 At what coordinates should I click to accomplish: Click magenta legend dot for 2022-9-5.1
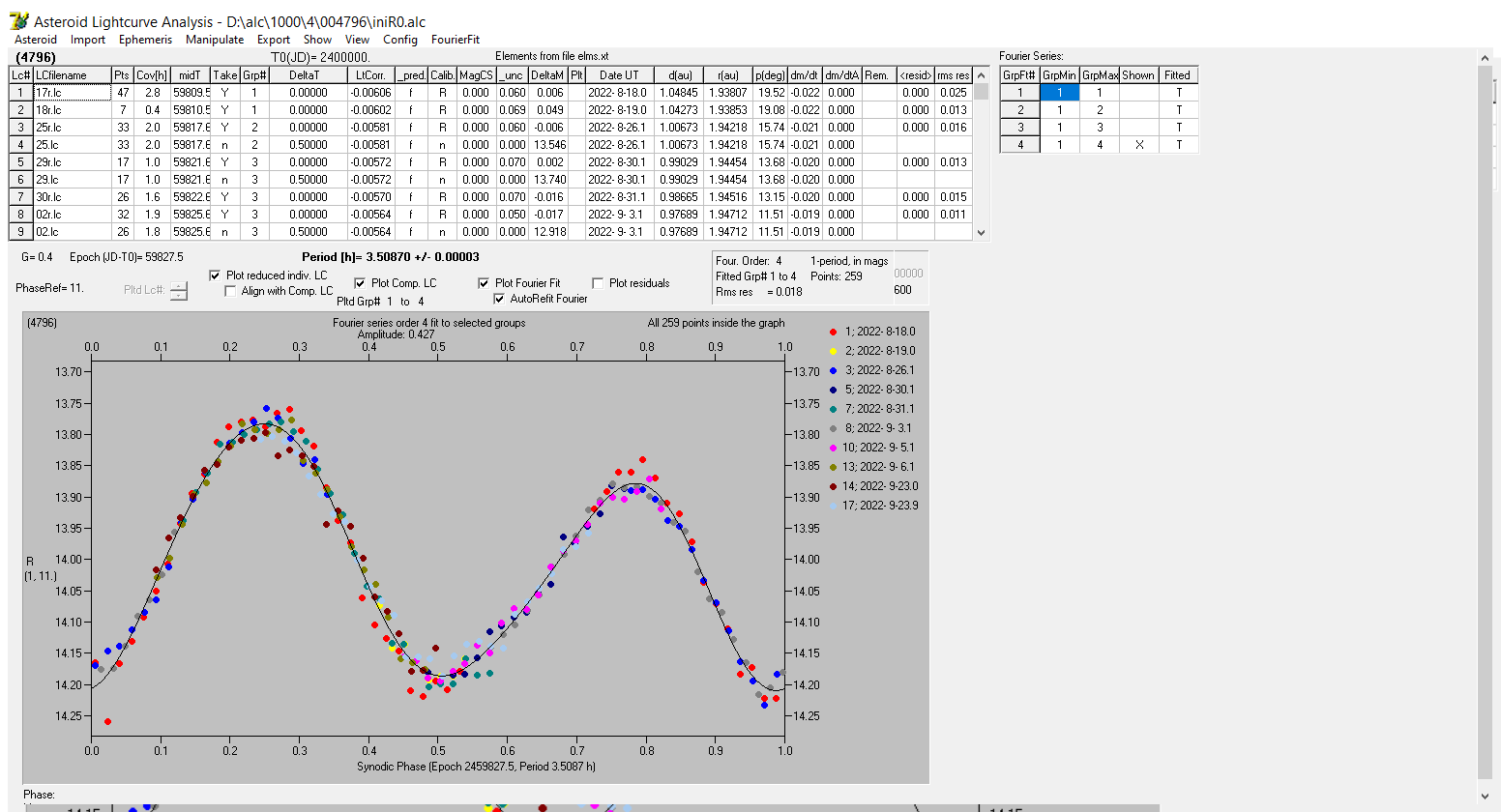(x=833, y=448)
